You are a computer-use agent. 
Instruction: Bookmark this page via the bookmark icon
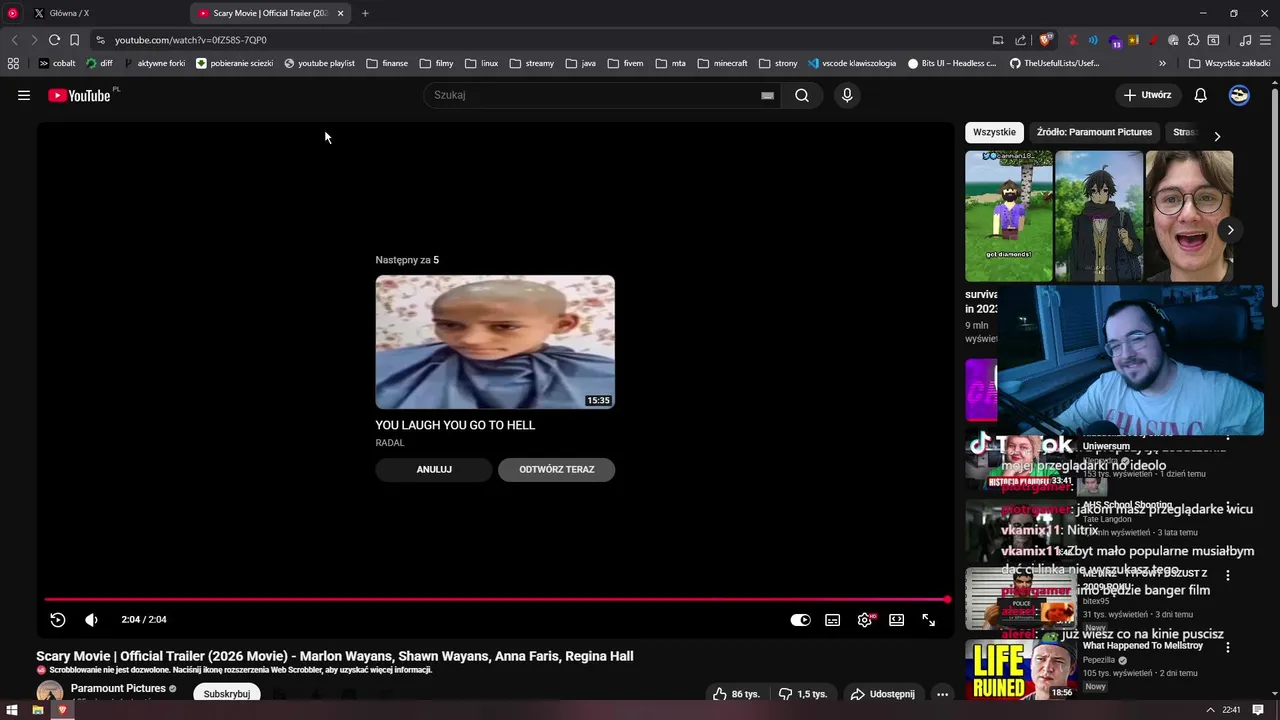(x=74, y=40)
